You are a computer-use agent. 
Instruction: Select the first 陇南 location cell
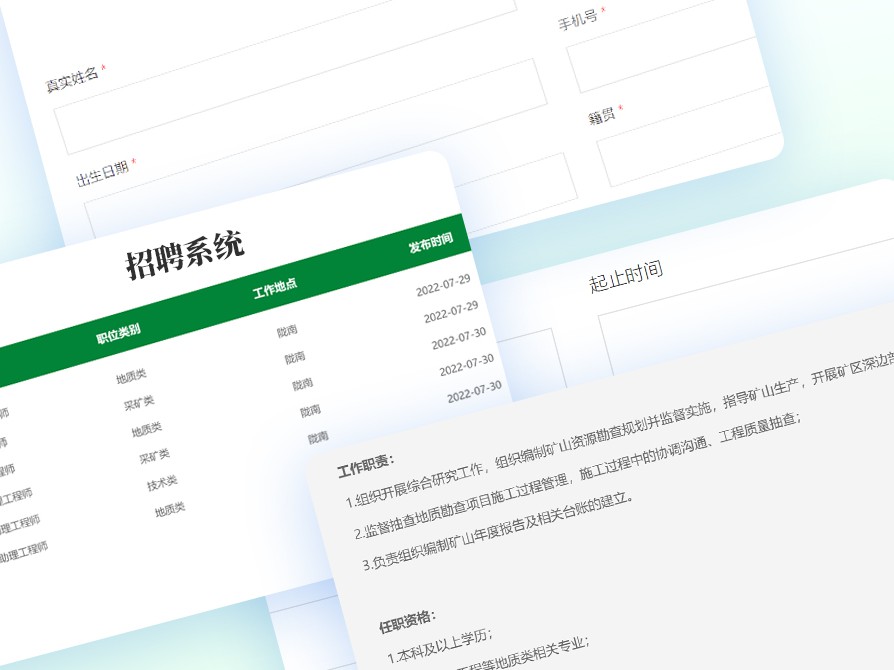click(x=287, y=331)
